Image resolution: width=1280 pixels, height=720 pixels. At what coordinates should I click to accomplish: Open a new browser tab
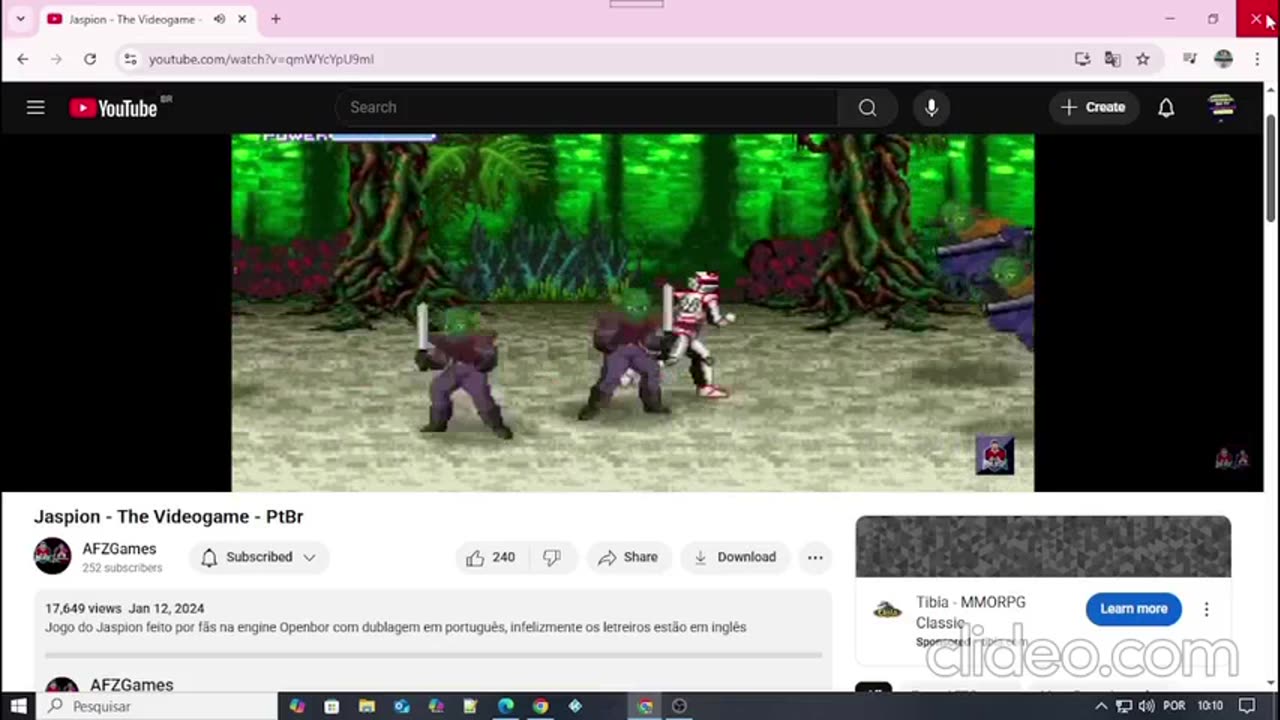coord(275,19)
